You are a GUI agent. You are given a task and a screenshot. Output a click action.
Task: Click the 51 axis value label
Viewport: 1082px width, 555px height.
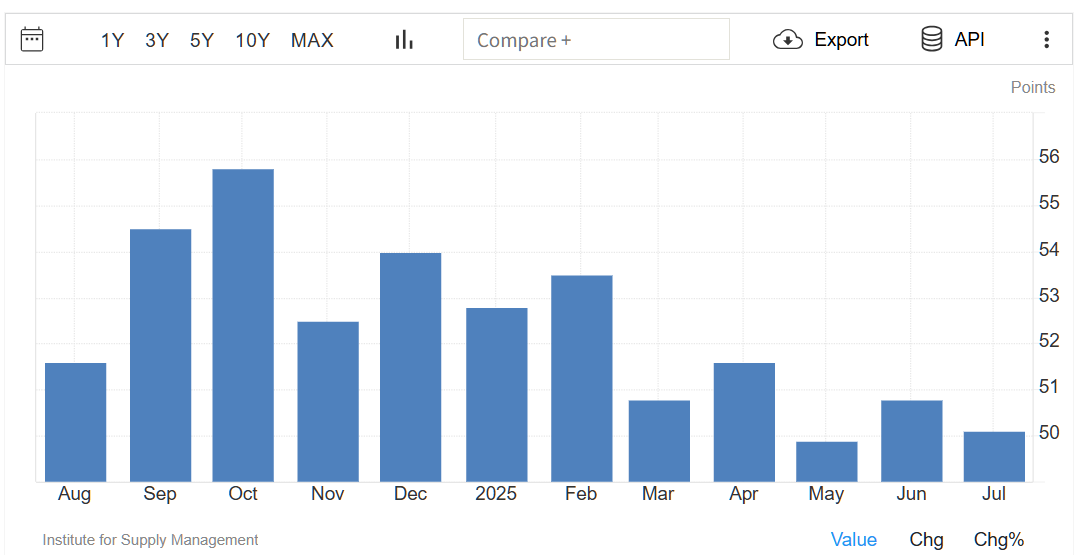tap(1049, 387)
